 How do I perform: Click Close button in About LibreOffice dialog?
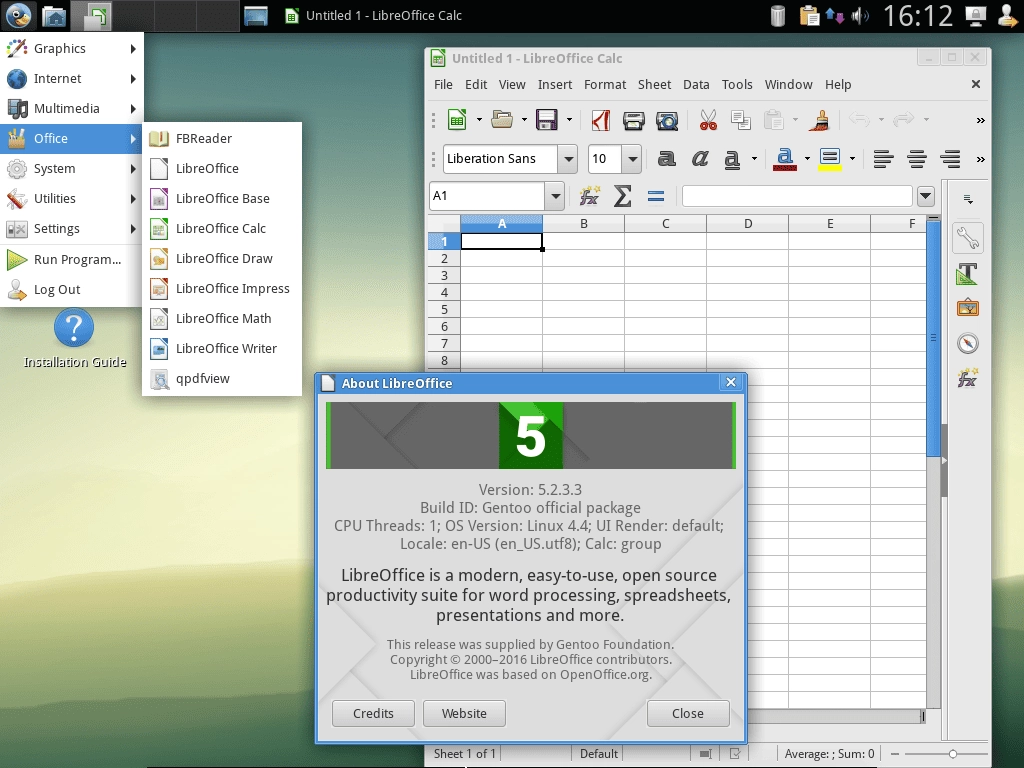[688, 713]
